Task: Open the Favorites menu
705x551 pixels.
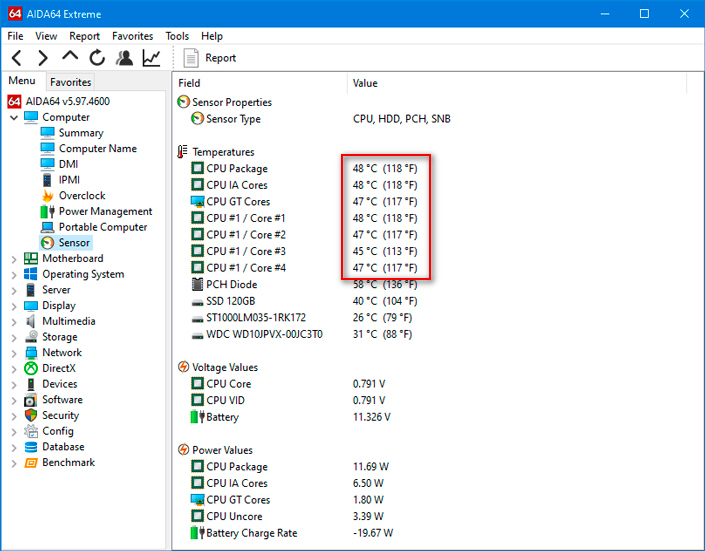Action: pyautogui.click(x=133, y=36)
